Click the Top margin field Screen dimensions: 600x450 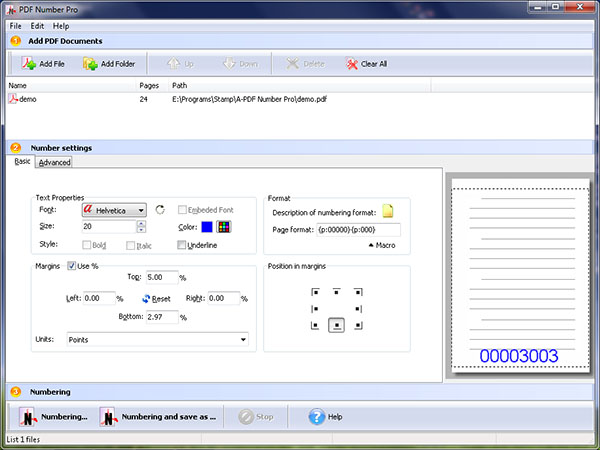pos(162,277)
